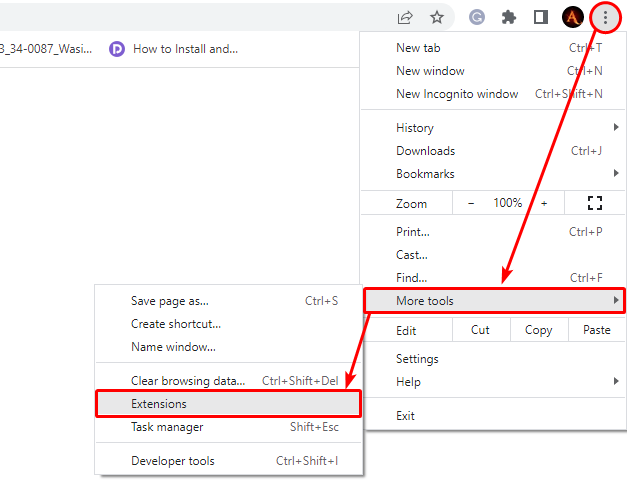Select Extensions from the submenu
The image size is (627, 489).
[x=228, y=404]
